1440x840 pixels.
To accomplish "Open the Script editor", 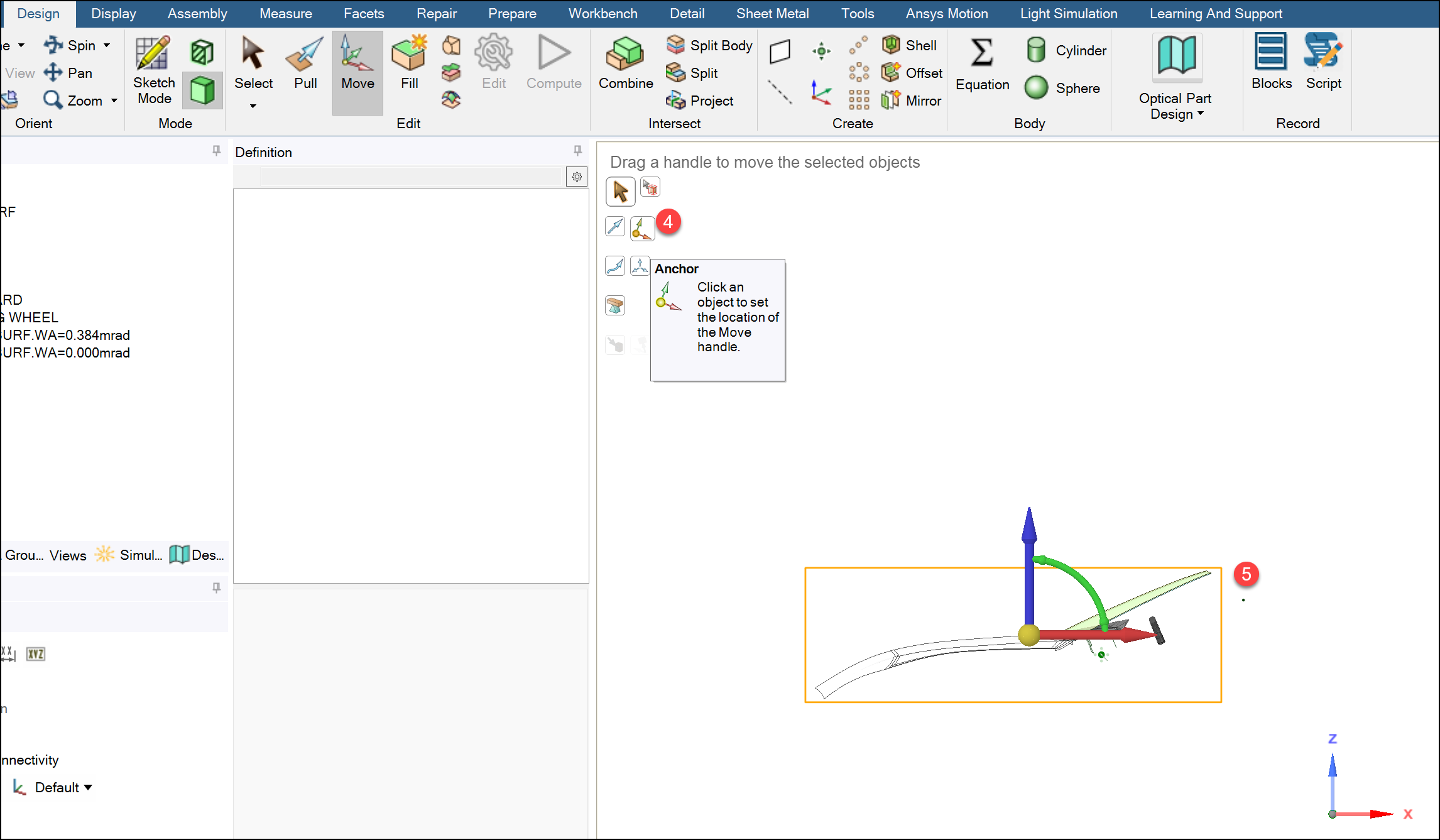I will coord(1323,62).
